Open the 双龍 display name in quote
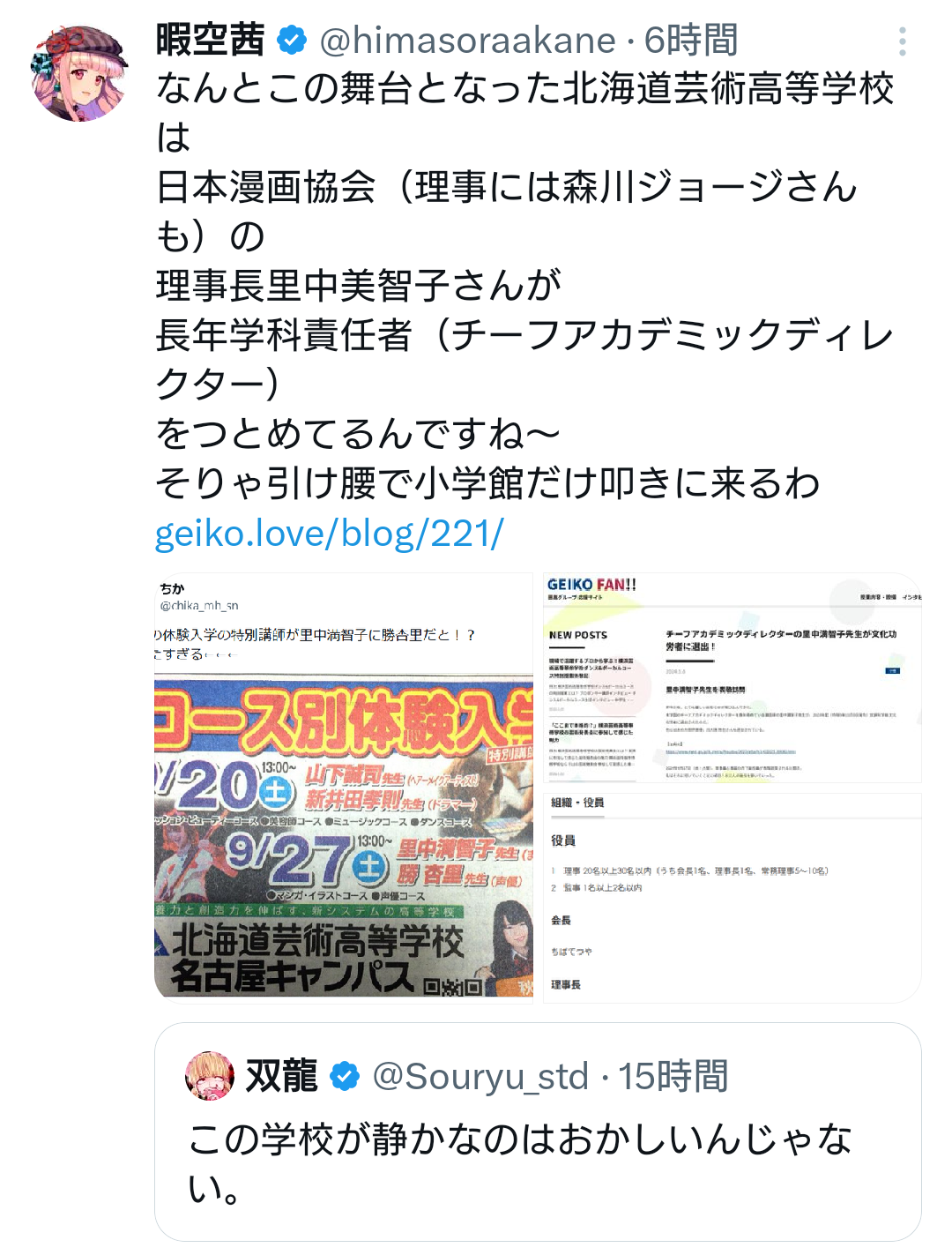The width and height of the screenshot is (952, 1255). click(x=281, y=1076)
